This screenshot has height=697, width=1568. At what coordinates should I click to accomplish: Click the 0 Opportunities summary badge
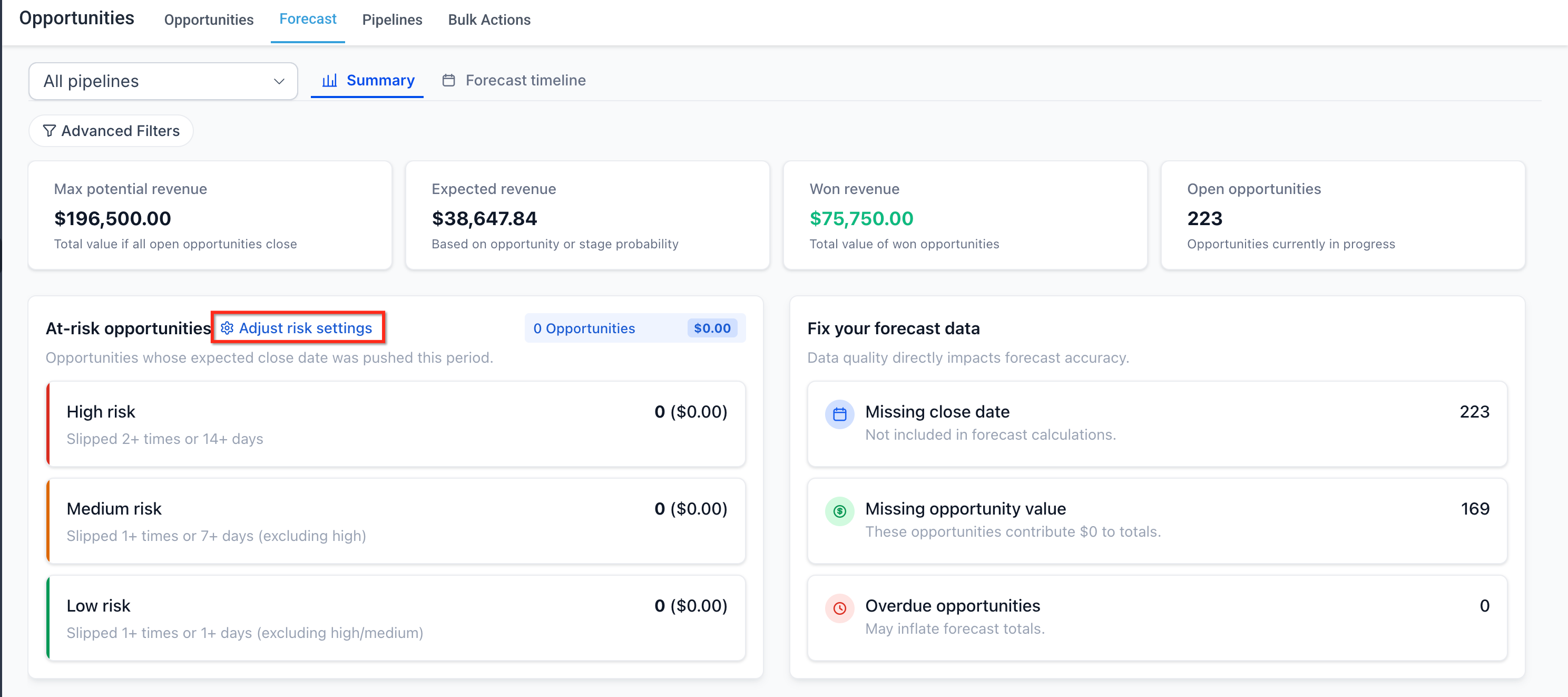click(x=635, y=328)
